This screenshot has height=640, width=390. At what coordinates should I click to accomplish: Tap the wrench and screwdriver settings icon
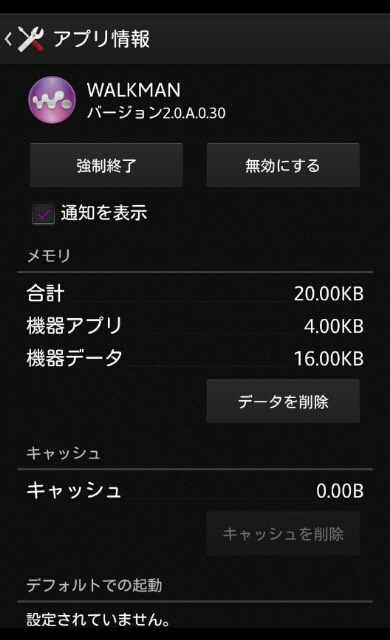[x=31, y=39]
